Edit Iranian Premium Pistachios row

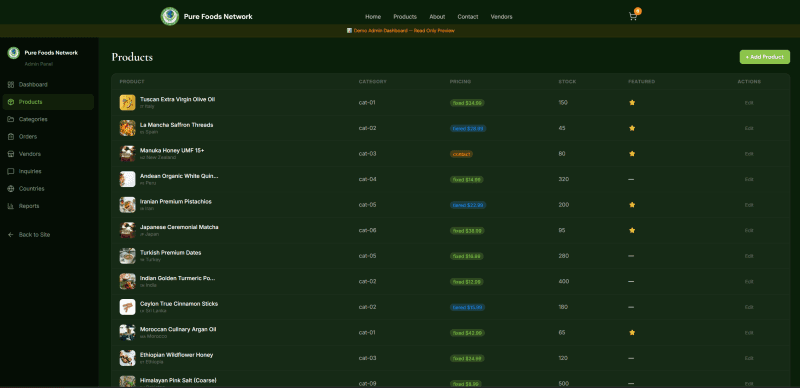pyautogui.click(x=749, y=205)
